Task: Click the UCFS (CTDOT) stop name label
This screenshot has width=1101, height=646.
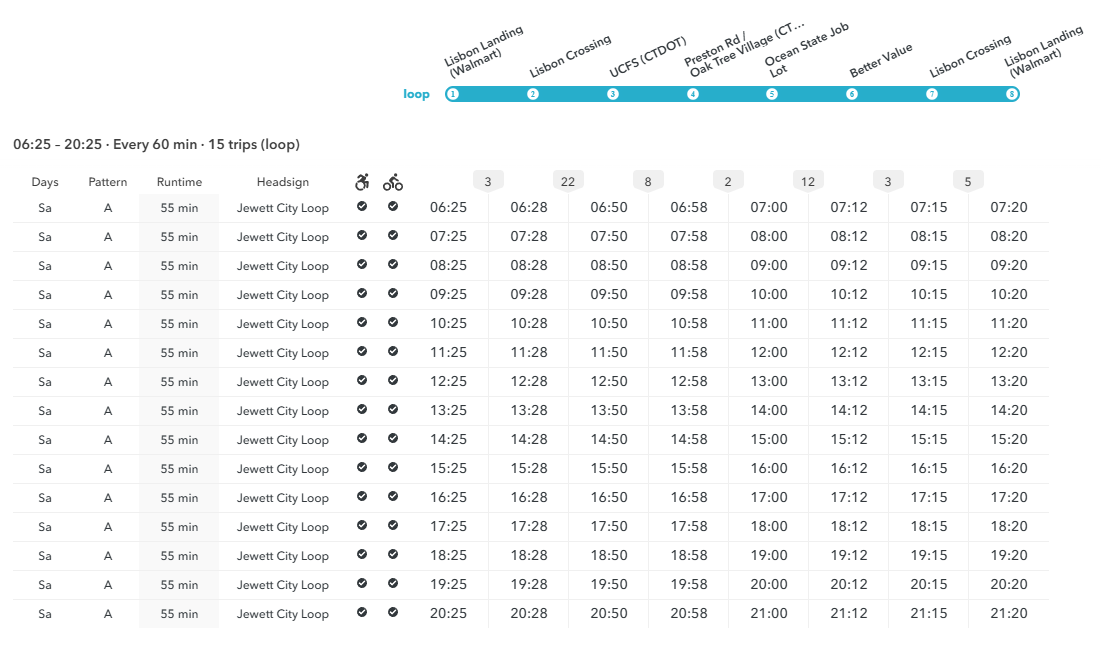Action: (647, 57)
